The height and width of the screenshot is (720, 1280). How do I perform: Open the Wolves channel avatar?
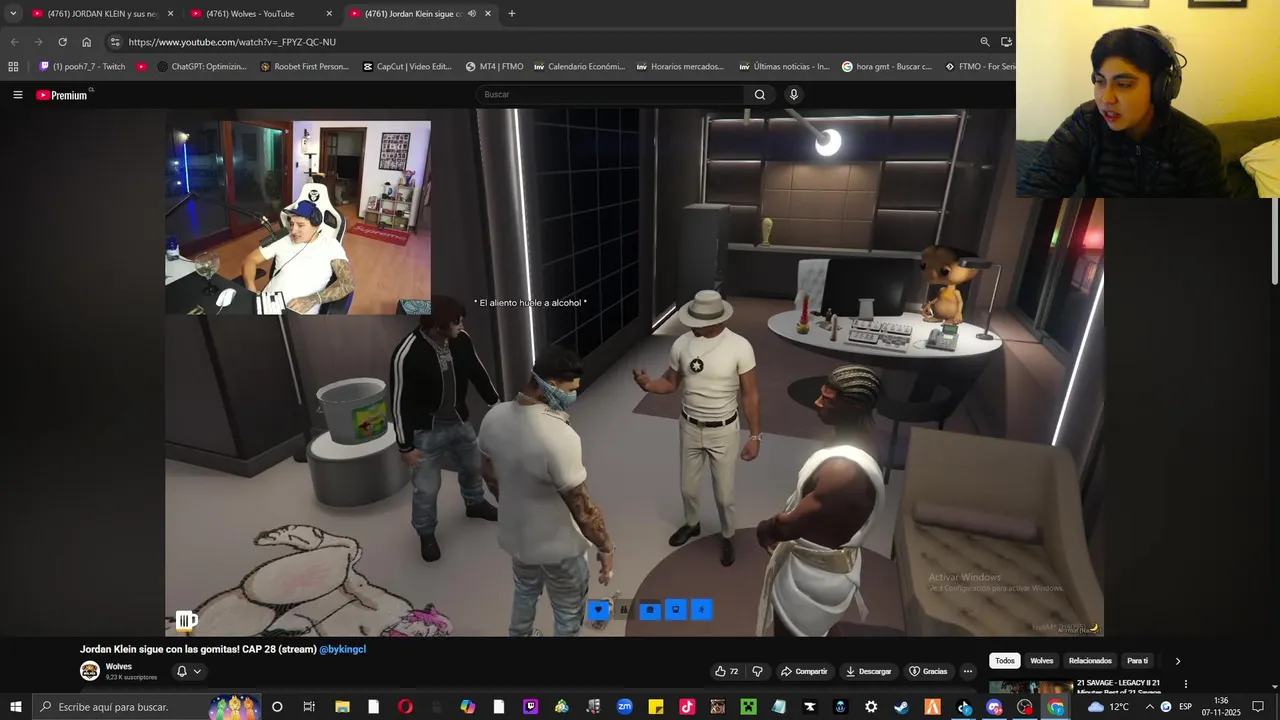pos(90,671)
